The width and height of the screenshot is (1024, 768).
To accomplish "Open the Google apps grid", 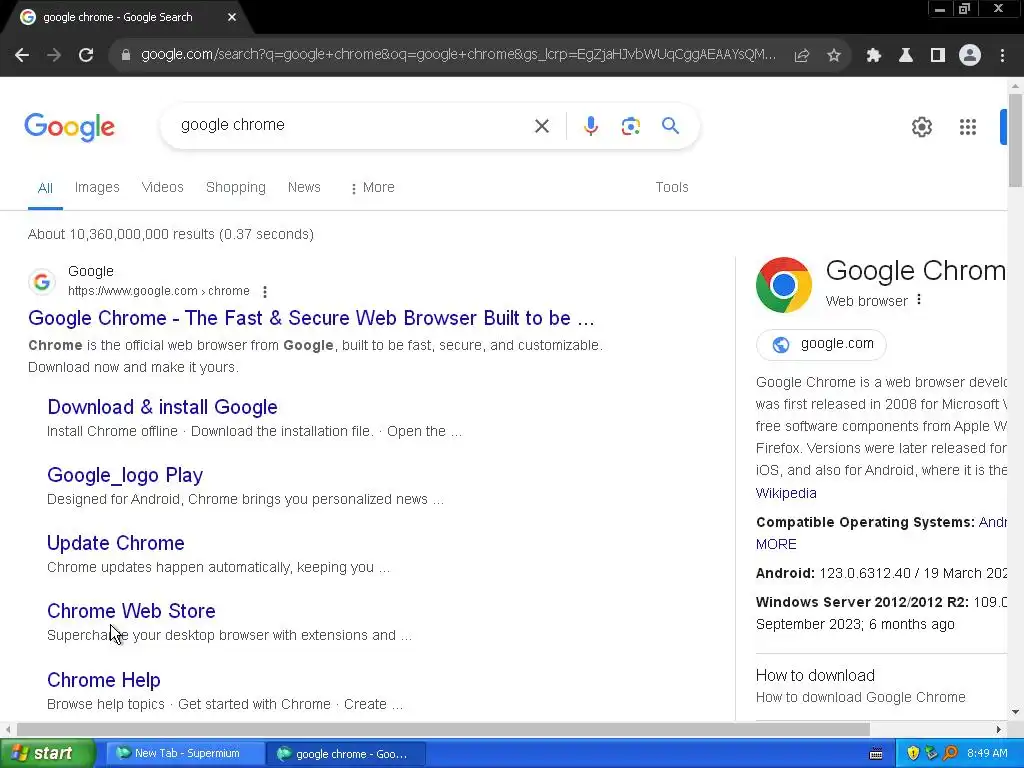I will (968, 127).
